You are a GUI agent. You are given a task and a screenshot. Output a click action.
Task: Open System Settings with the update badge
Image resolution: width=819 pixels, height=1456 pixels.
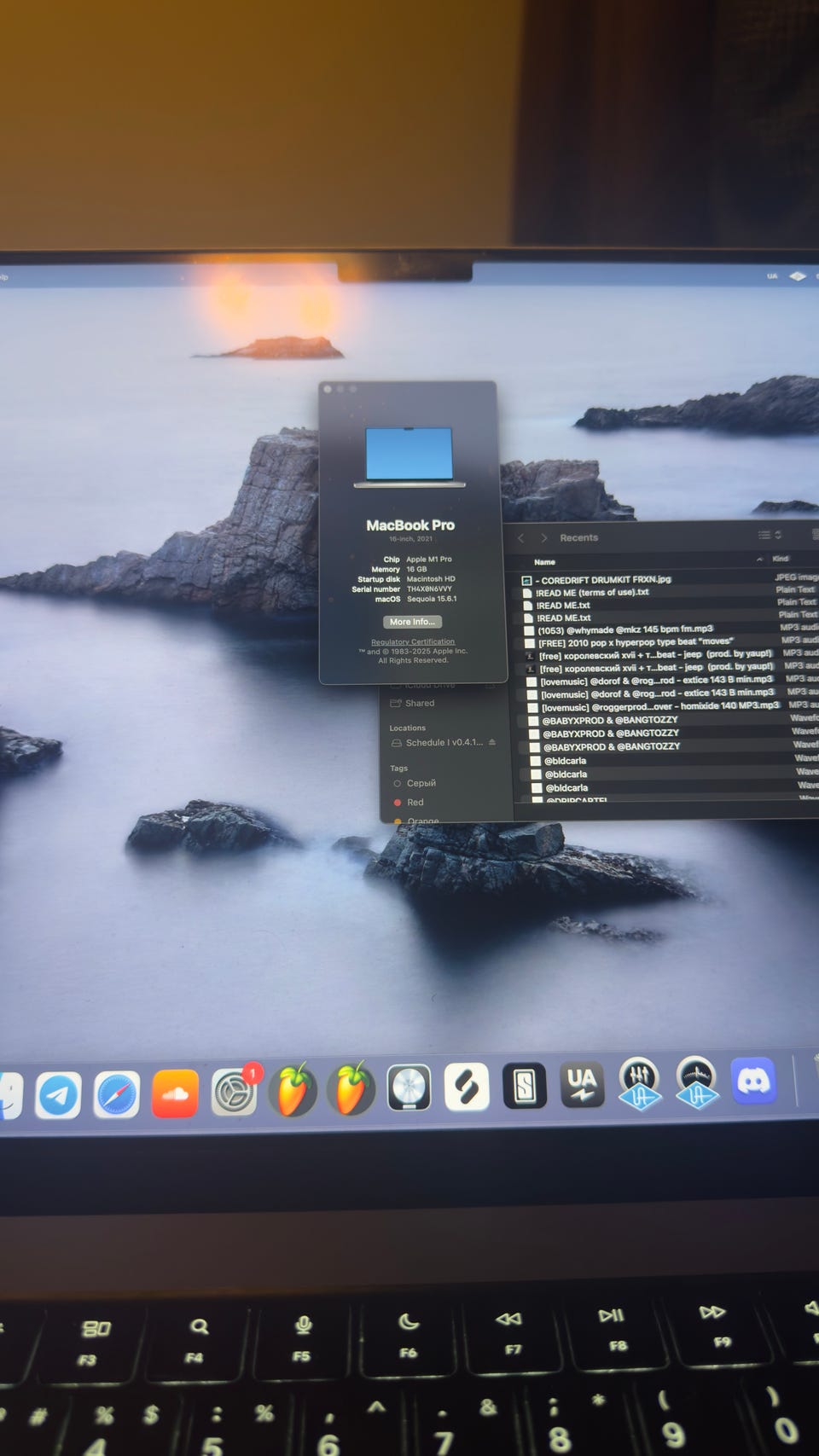click(x=234, y=1093)
